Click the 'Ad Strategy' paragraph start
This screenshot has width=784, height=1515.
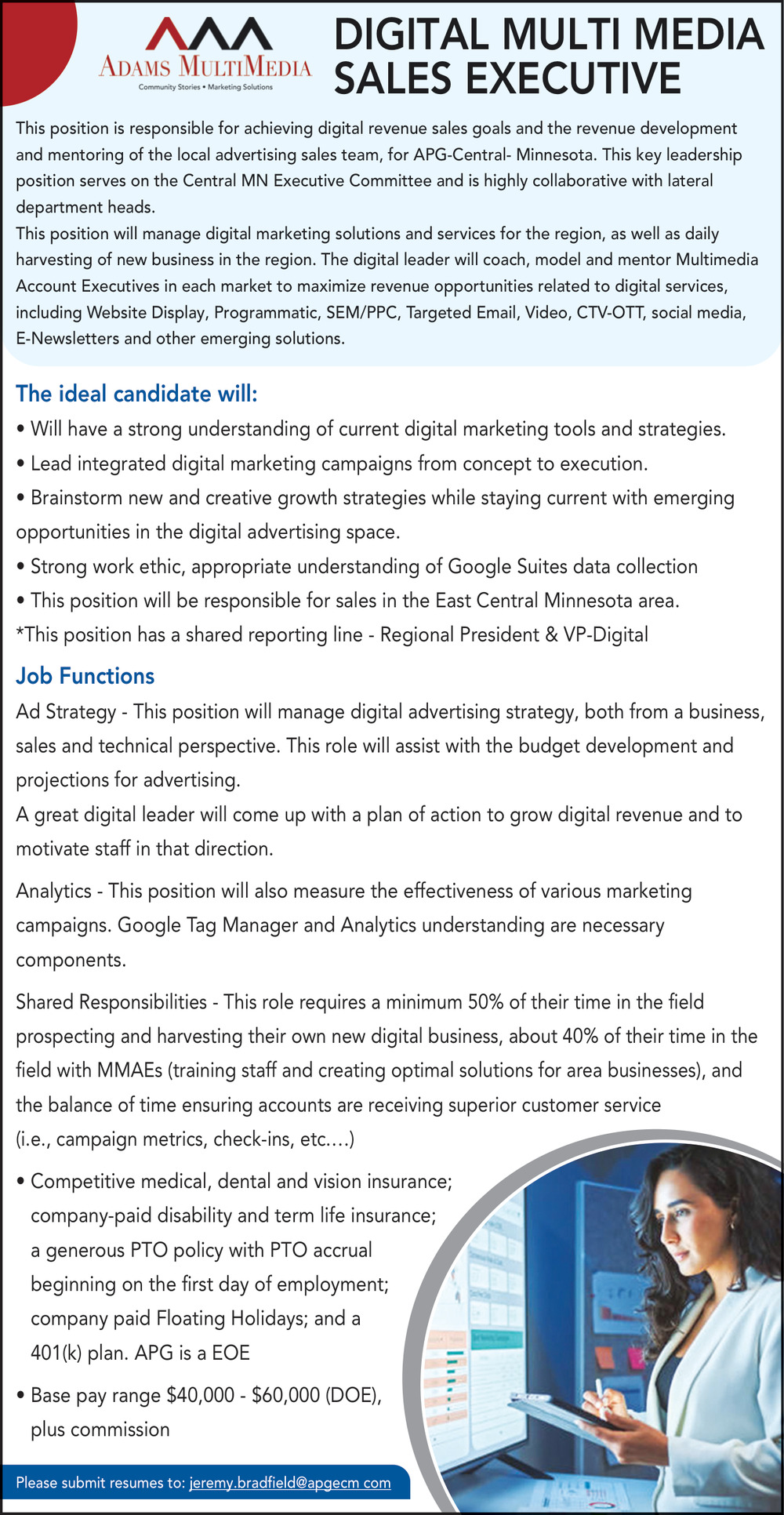click(66, 712)
